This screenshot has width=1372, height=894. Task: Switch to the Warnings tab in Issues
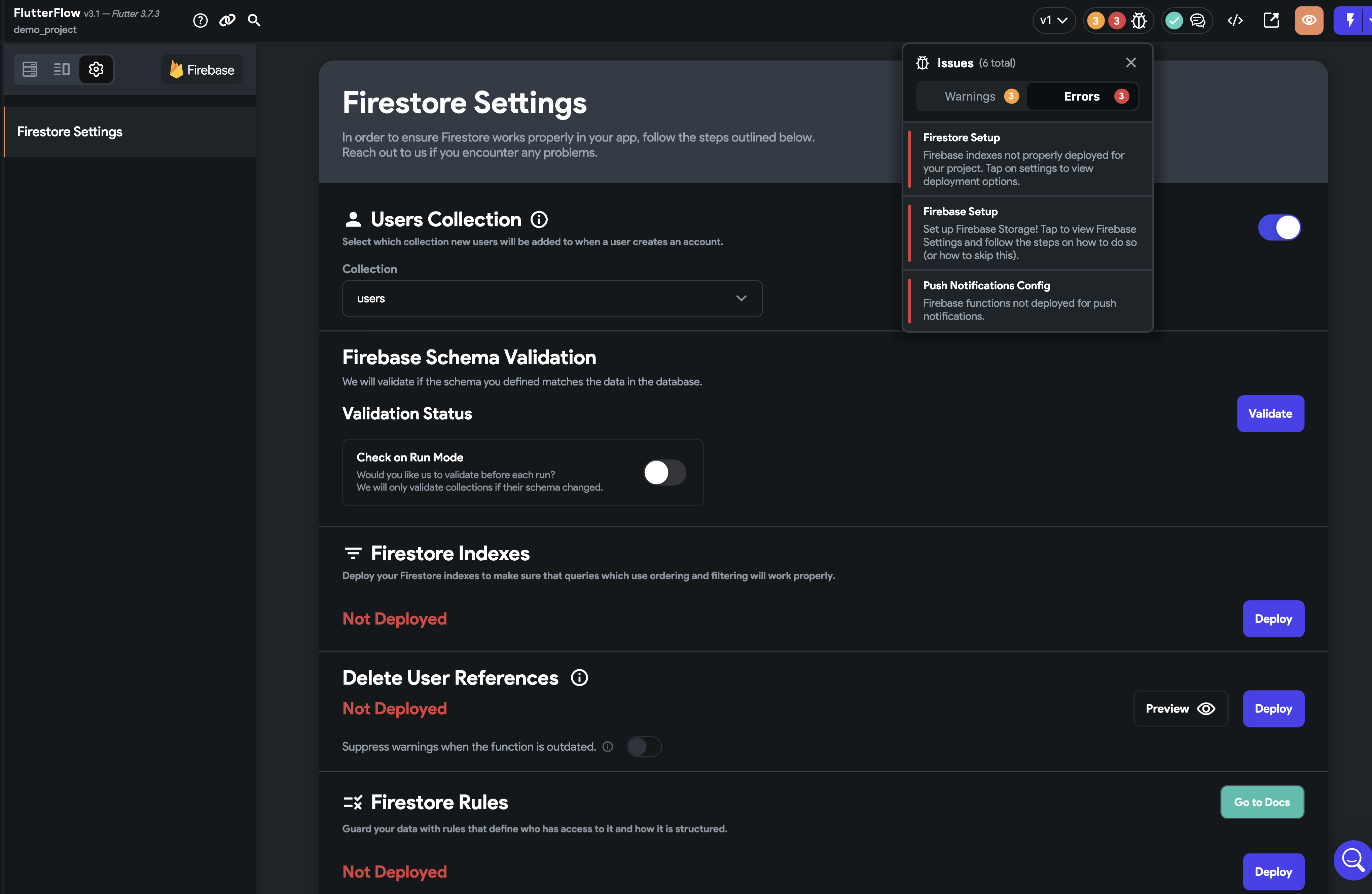pos(970,96)
